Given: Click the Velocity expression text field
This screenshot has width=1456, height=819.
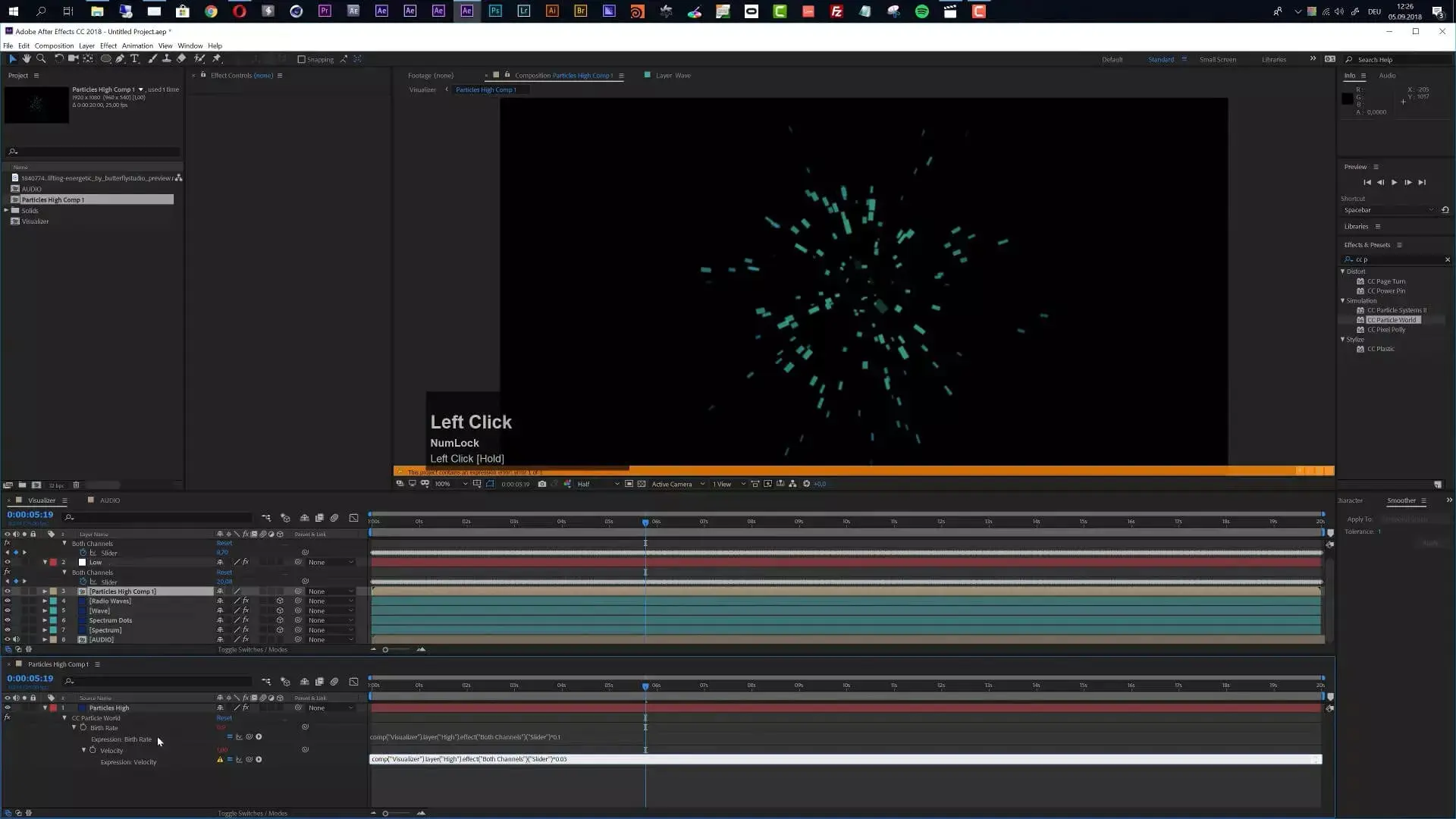Looking at the screenshot, I should [x=846, y=759].
